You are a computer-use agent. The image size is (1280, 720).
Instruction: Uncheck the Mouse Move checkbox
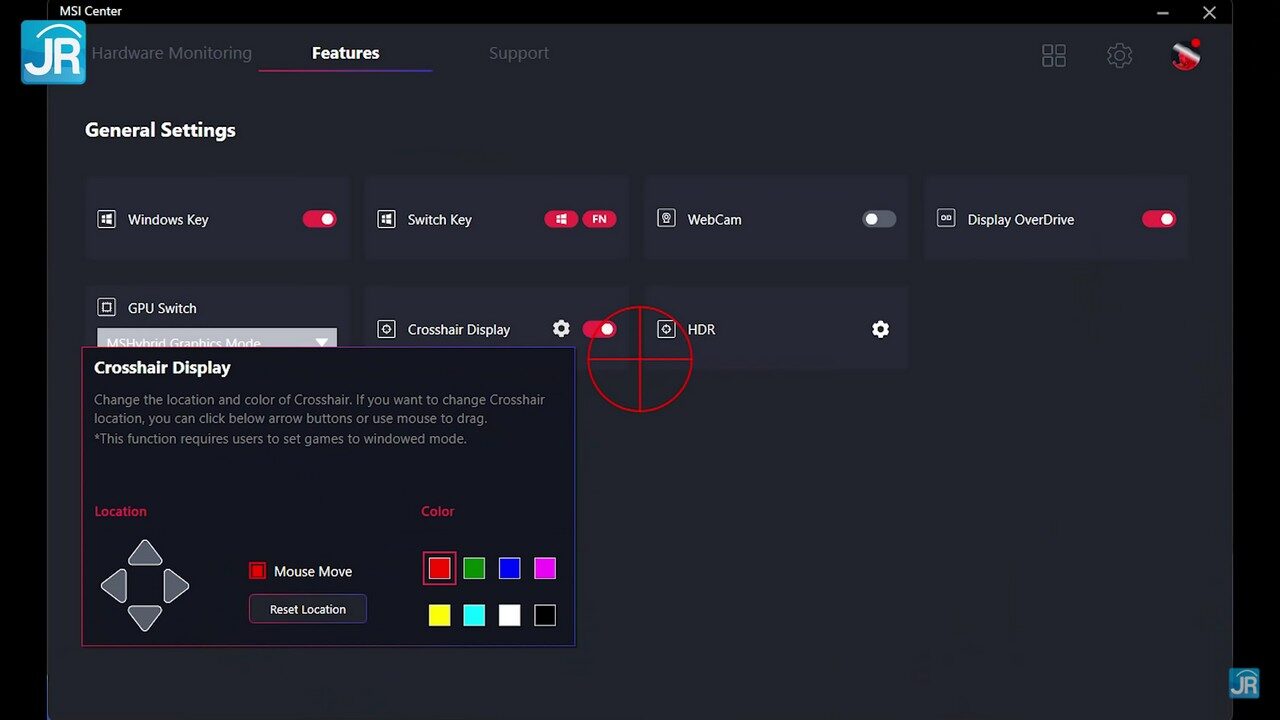pyautogui.click(x=257, y=571)
